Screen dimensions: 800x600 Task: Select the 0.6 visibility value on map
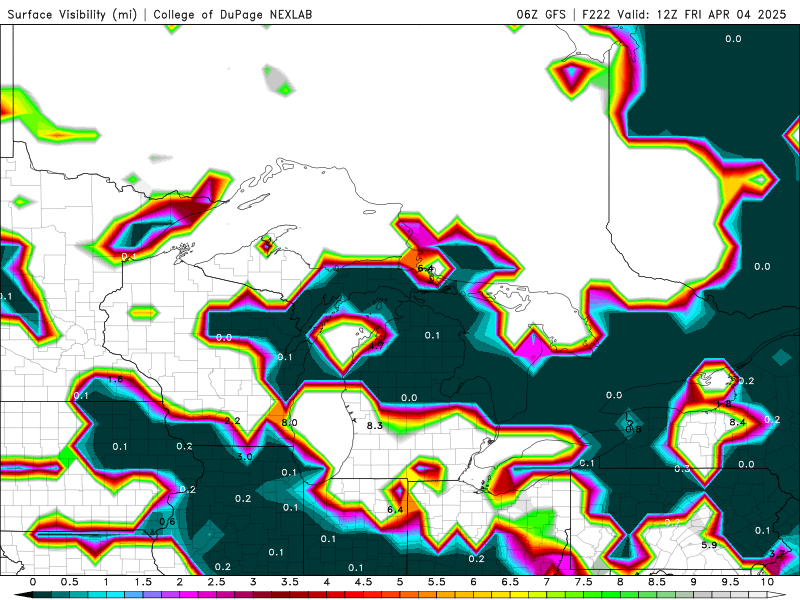click(x=167, y=521)
